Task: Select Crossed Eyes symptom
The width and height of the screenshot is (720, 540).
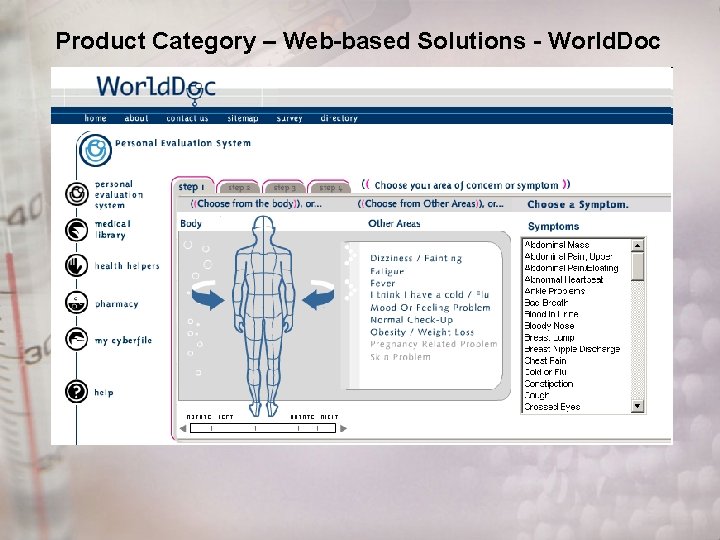Action: click(552, 407)
